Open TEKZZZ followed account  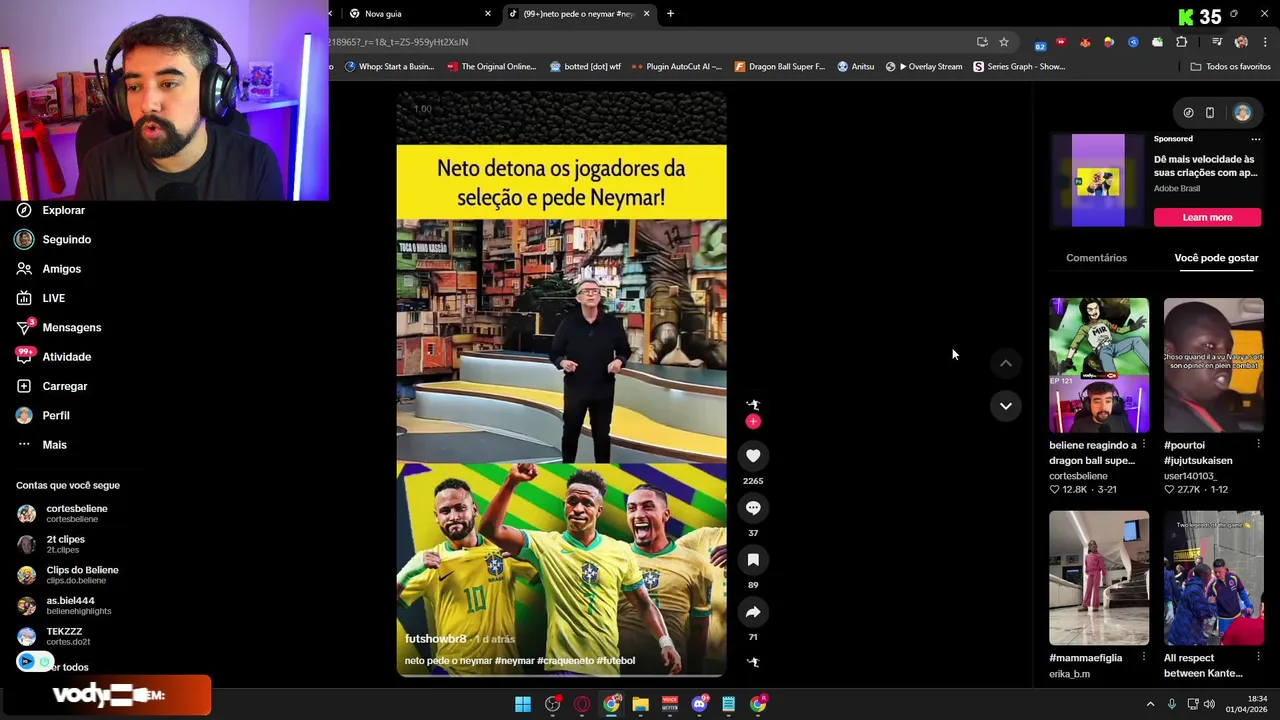coord(66,636)
